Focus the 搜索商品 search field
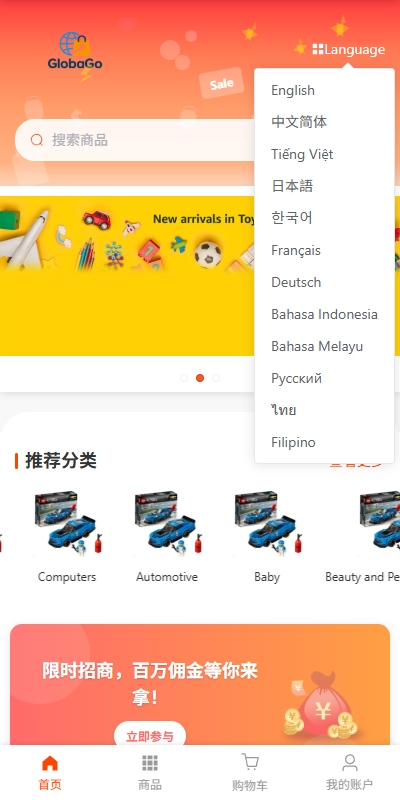 (x=135, y=140)
